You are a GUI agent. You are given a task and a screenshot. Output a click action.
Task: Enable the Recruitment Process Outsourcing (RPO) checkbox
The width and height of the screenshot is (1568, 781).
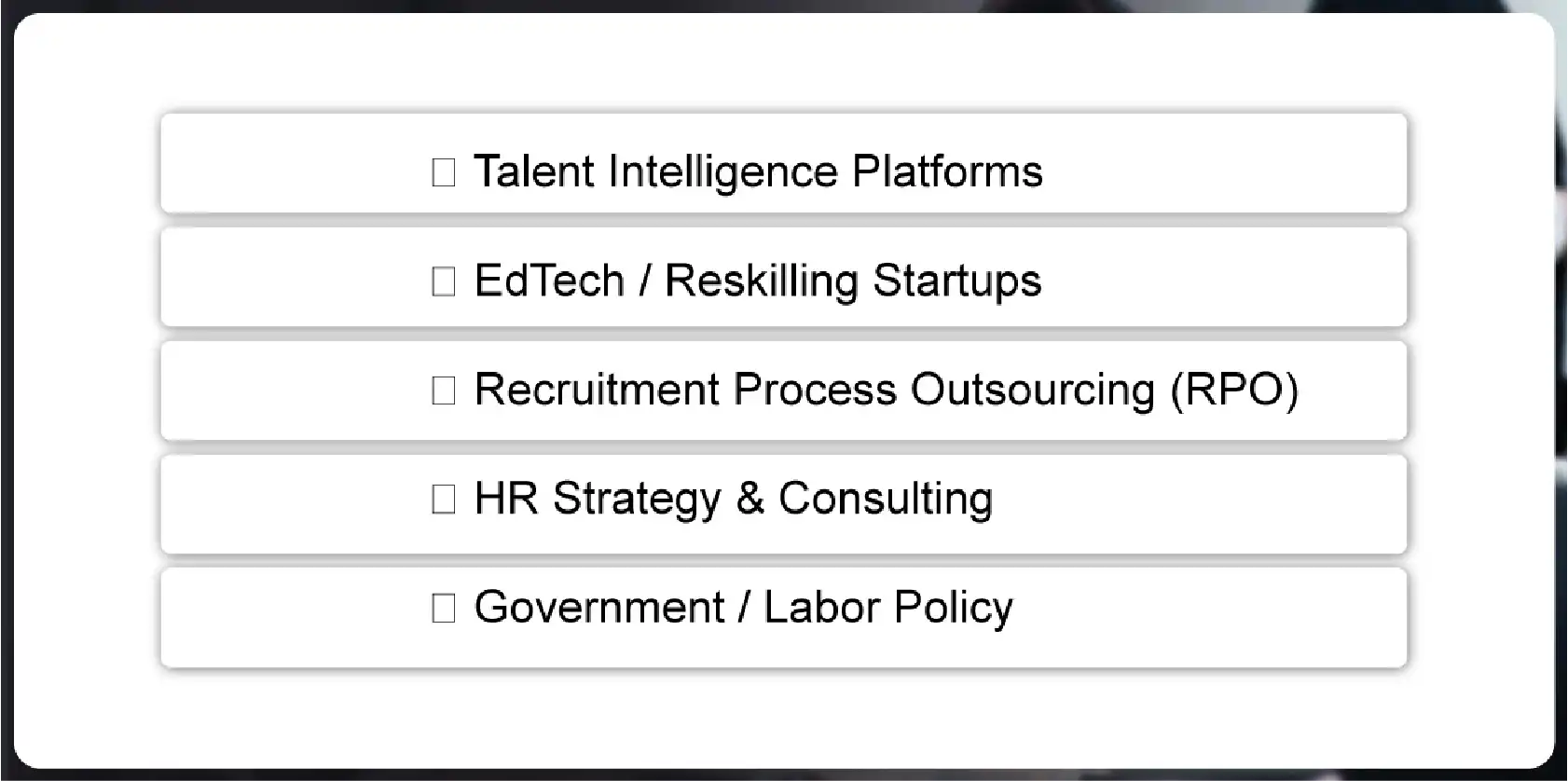[x=444, y=390]
